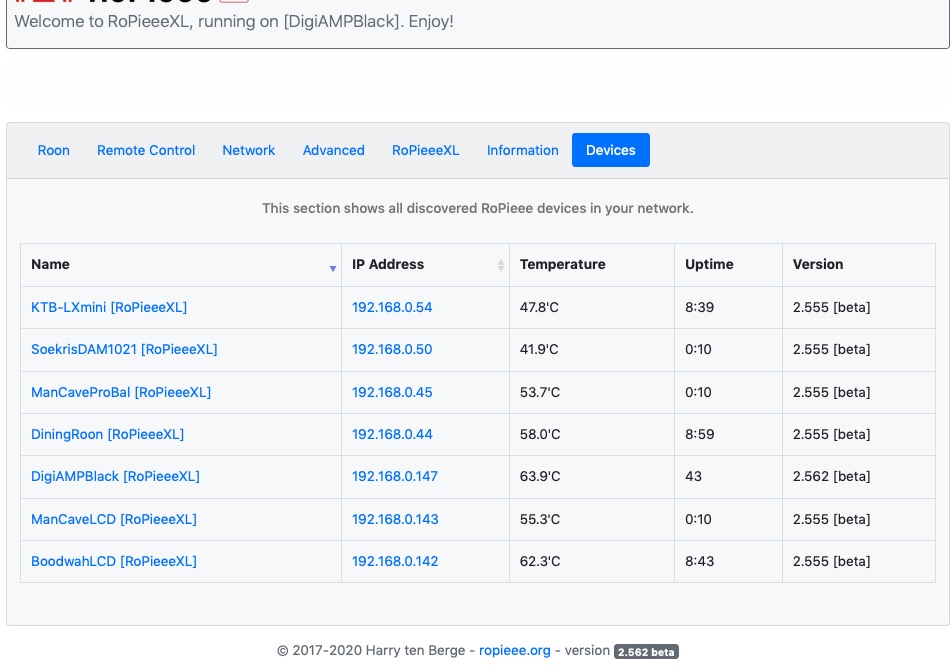Click the Name column header

coord(181,265)
